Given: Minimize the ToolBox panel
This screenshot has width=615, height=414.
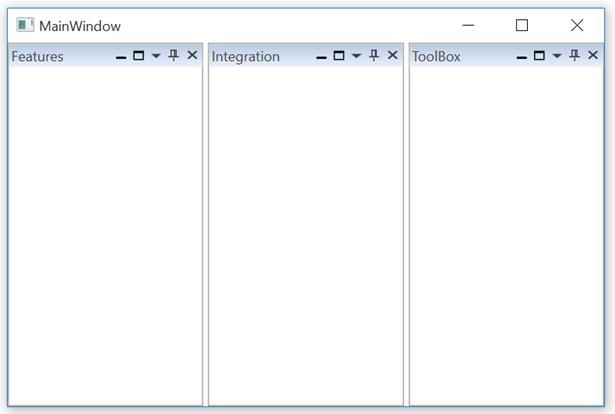Looking at the screenshot, I should (x=522, y=56).
